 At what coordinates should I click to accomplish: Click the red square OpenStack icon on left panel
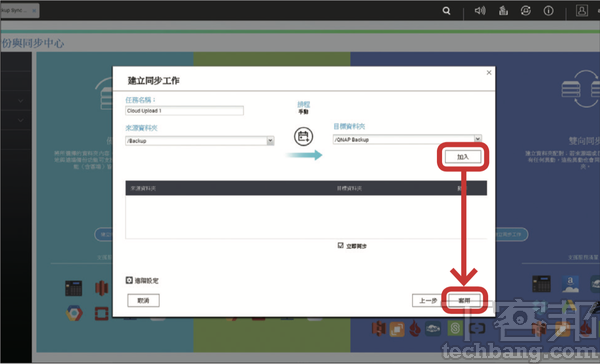[x=102, y=313]
